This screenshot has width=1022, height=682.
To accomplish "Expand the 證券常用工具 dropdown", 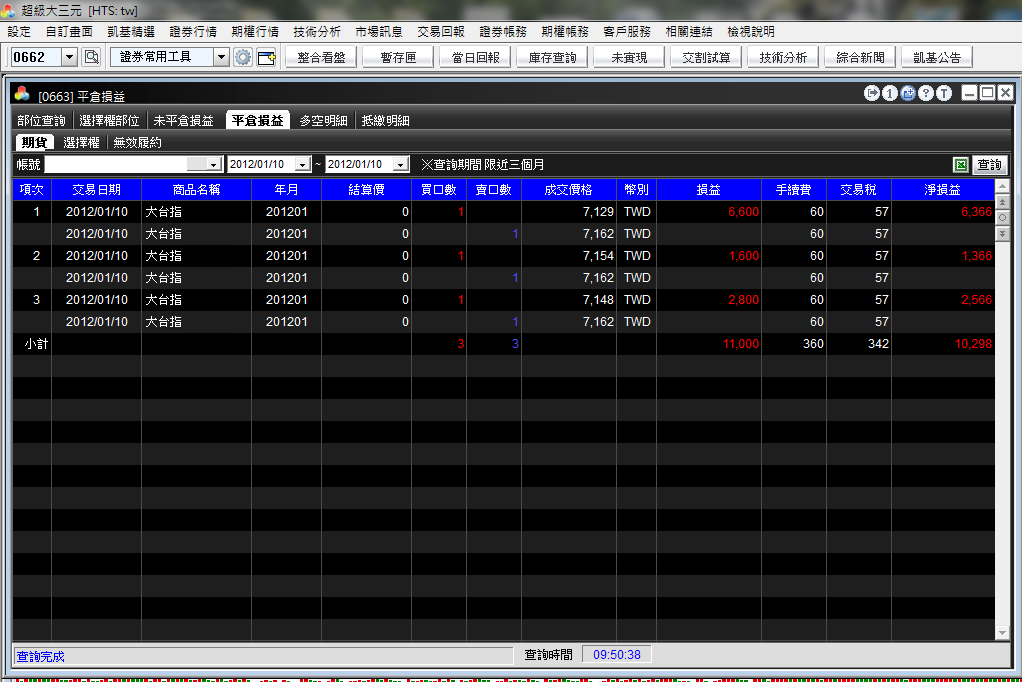I will 222,57.
